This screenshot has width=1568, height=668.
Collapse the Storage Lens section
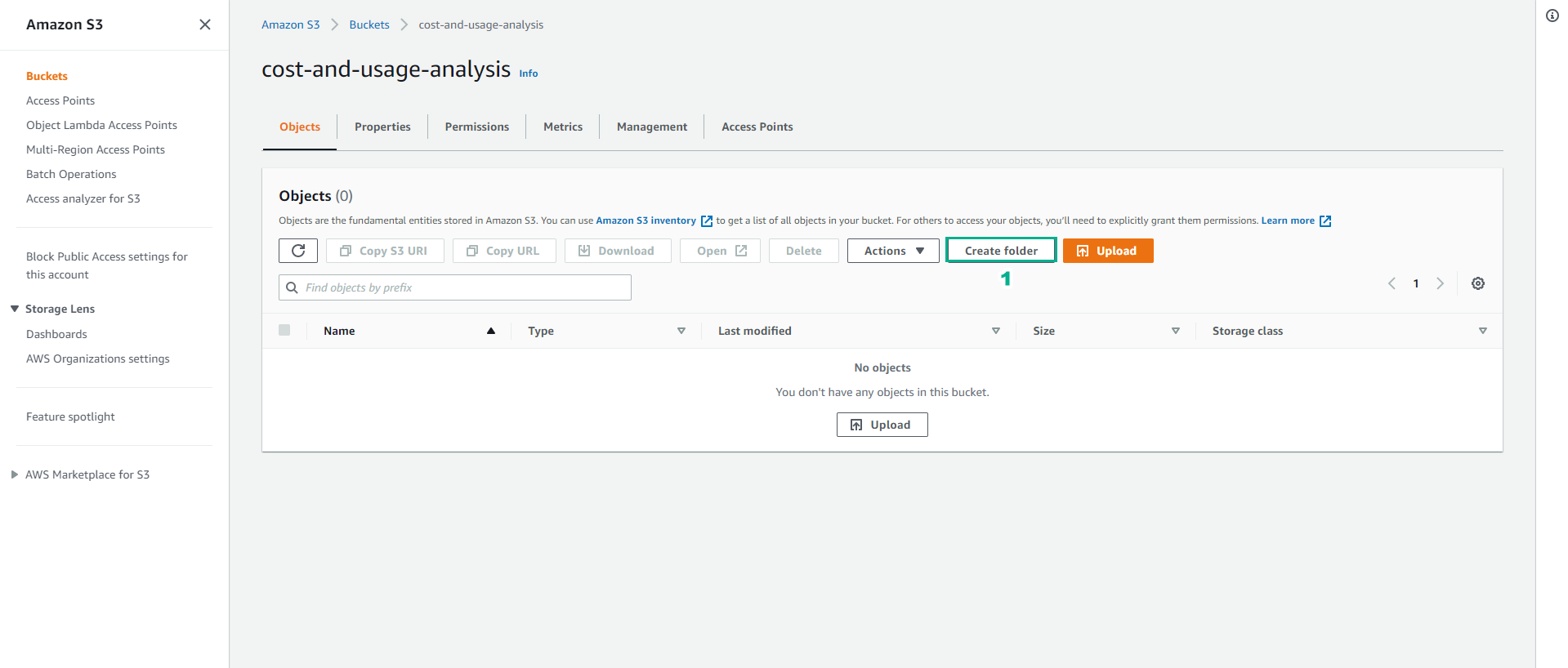[x=15, y=309]
